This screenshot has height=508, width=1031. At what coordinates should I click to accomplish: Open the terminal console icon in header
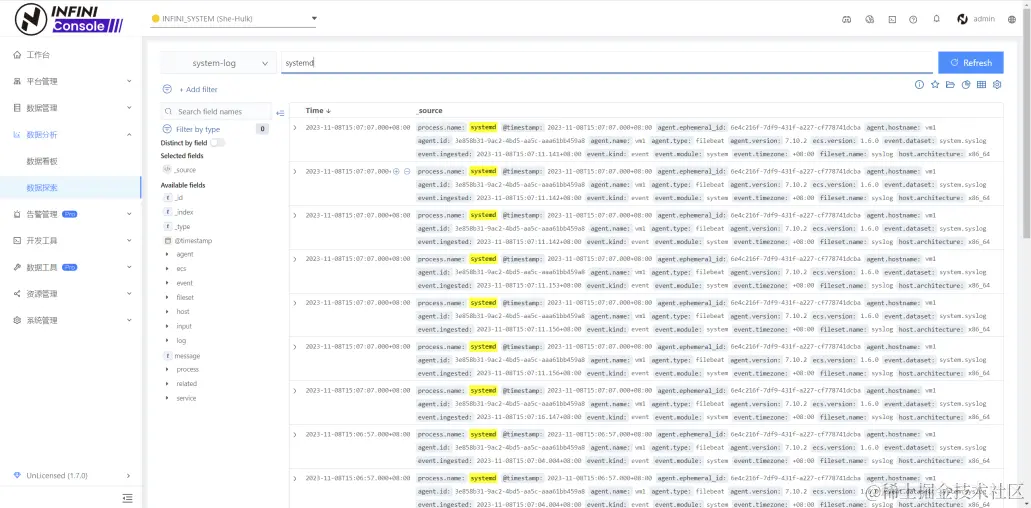[x=892, y=19]
